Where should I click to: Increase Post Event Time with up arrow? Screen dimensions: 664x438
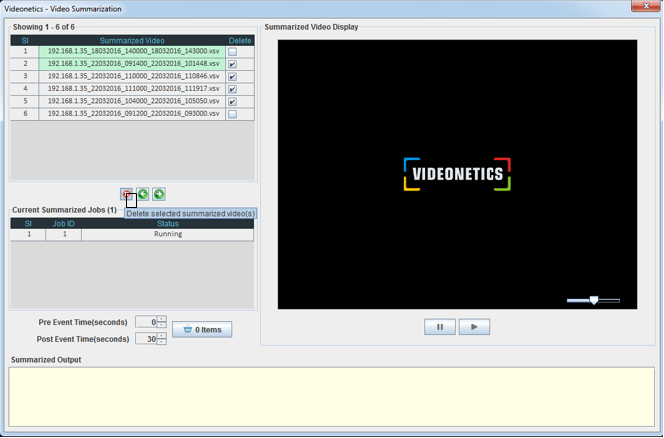tap(162, 335)
